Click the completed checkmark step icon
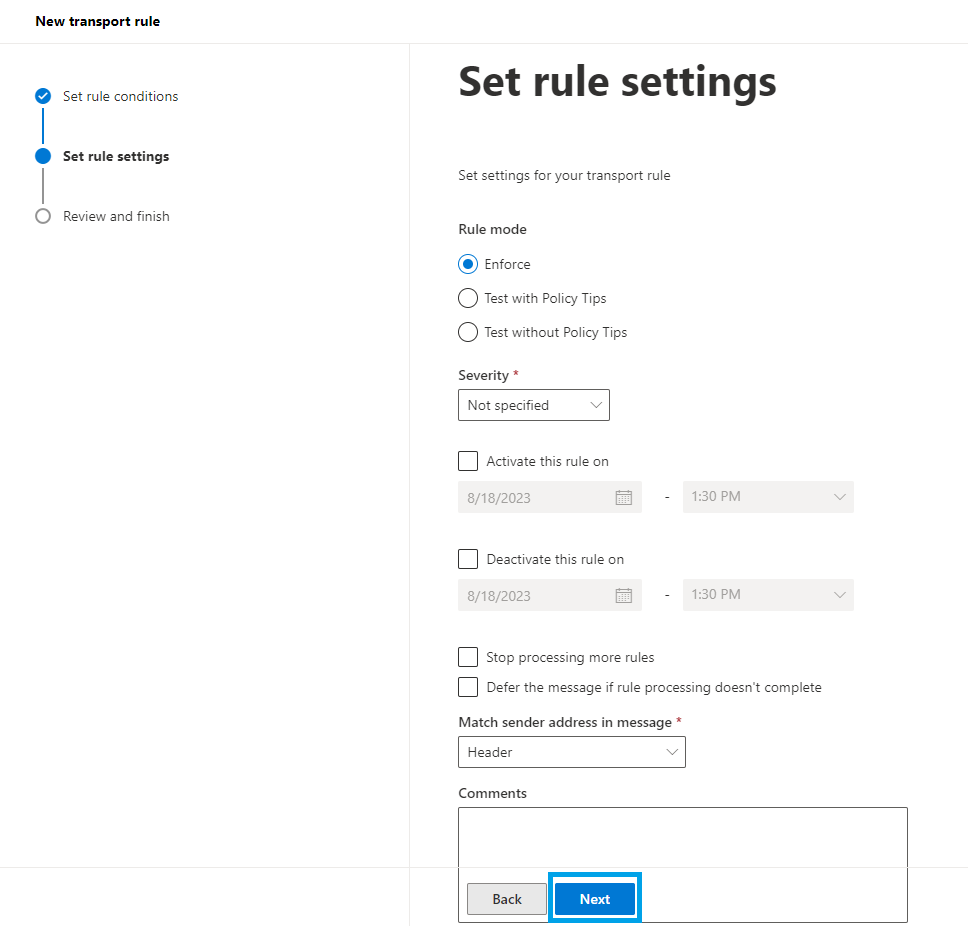Viewport: 968px width, 926px height. pyautogui.click(x=43, y=96)
